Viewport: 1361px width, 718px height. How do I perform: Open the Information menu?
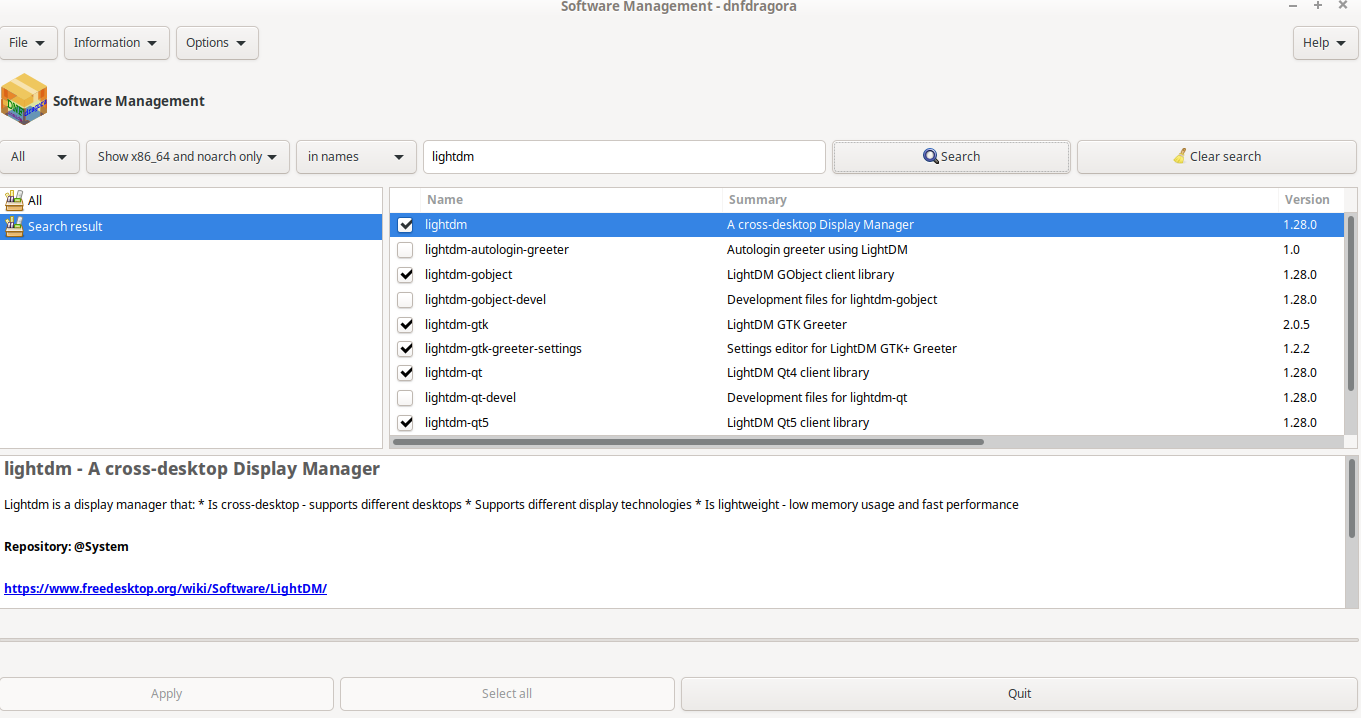coord(116,43)
